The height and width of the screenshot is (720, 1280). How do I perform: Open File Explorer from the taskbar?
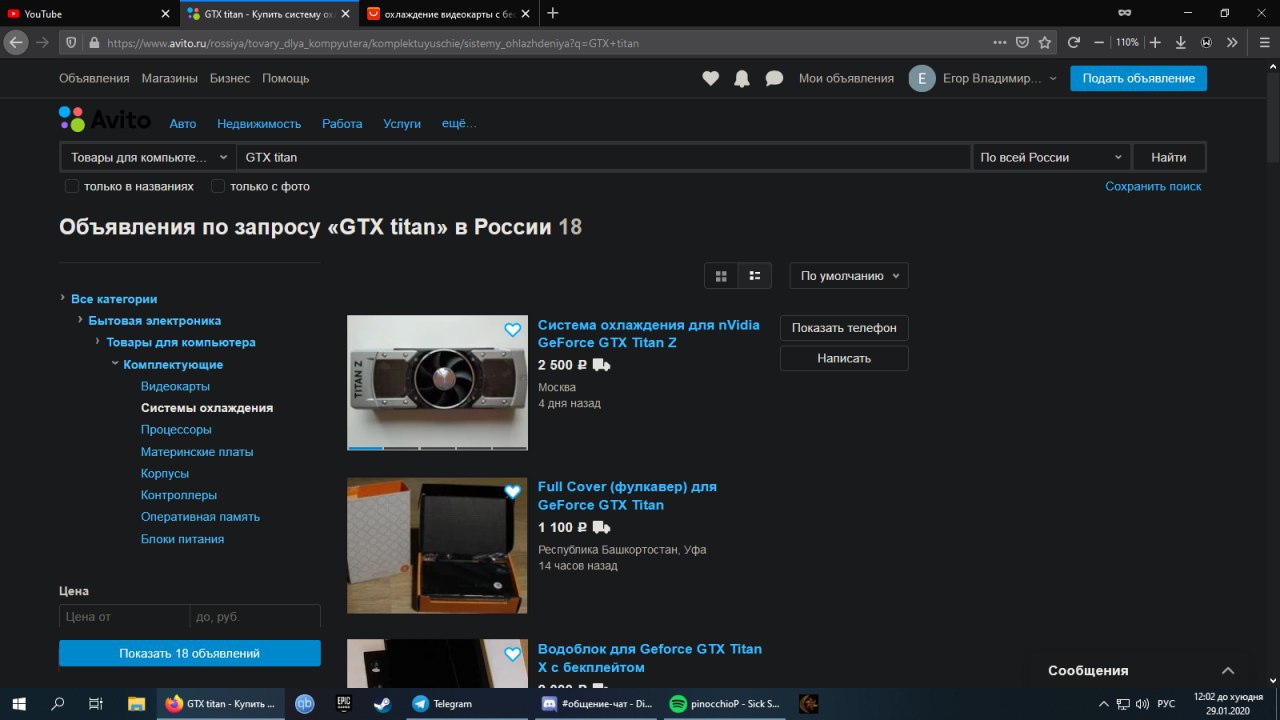[136, 704]
